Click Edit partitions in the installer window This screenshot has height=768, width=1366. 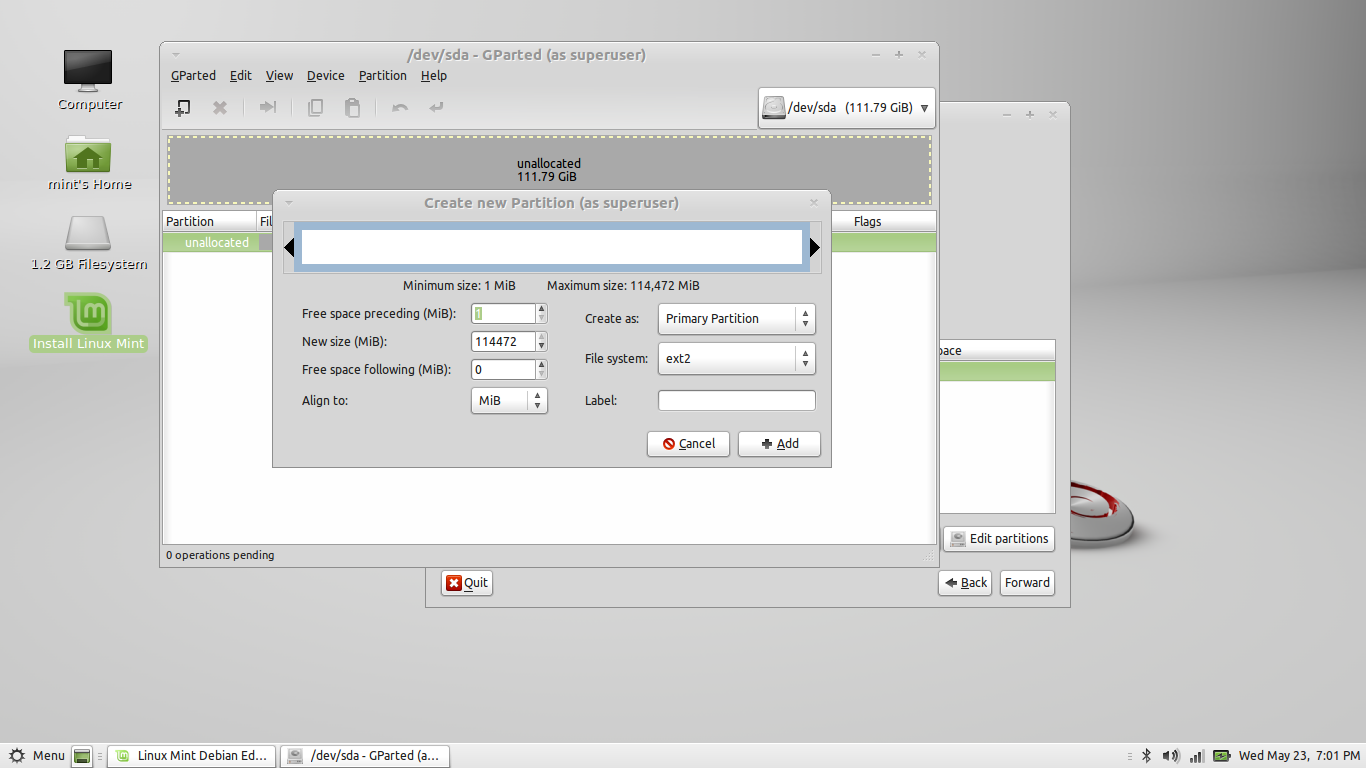point(999,539)
